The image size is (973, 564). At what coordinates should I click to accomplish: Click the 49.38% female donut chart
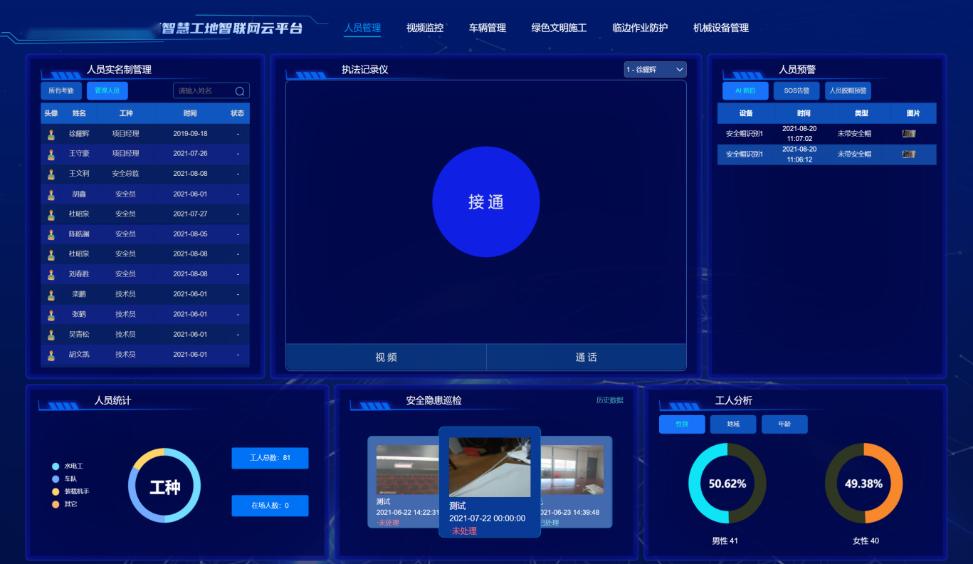pyautogui.click(x=864, y=483)
